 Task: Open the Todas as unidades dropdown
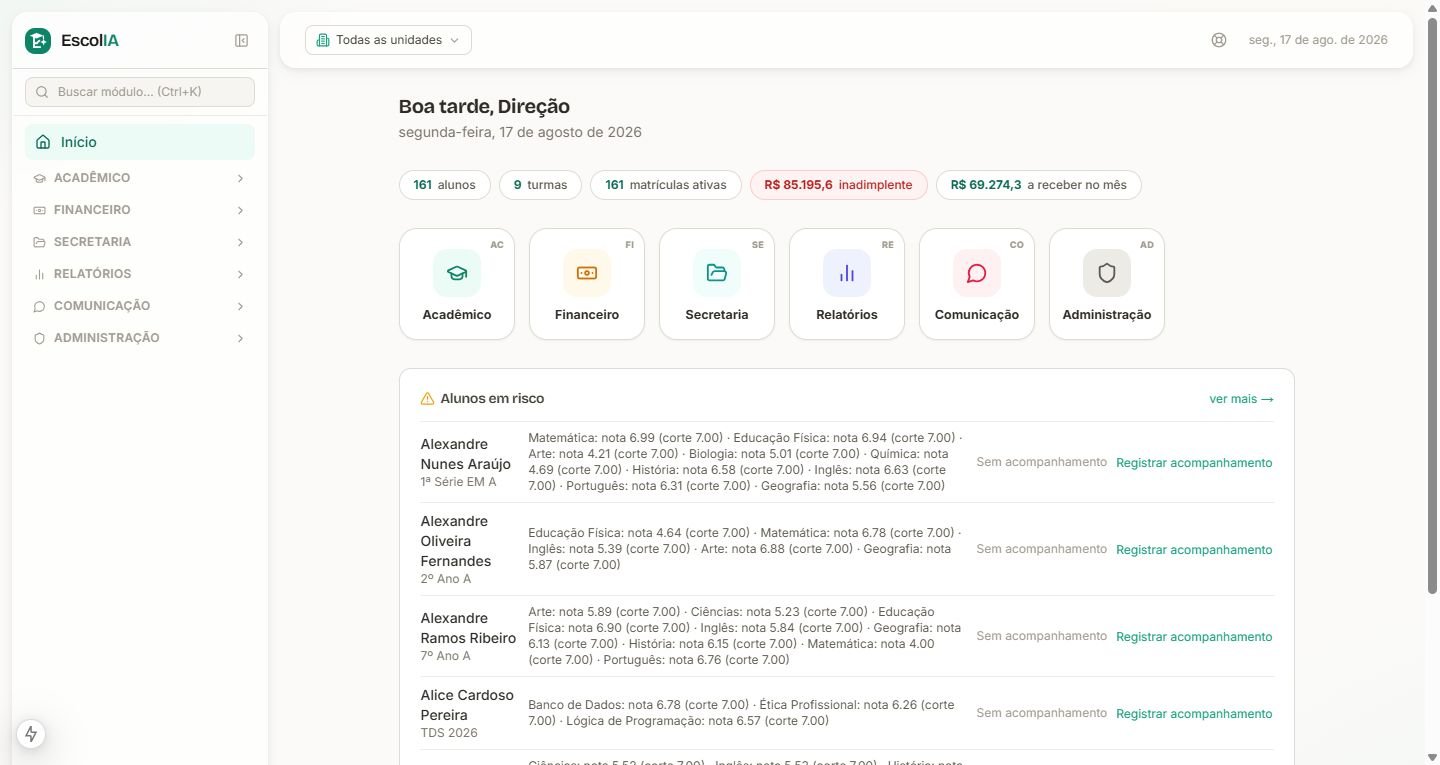tap(388, 41)
